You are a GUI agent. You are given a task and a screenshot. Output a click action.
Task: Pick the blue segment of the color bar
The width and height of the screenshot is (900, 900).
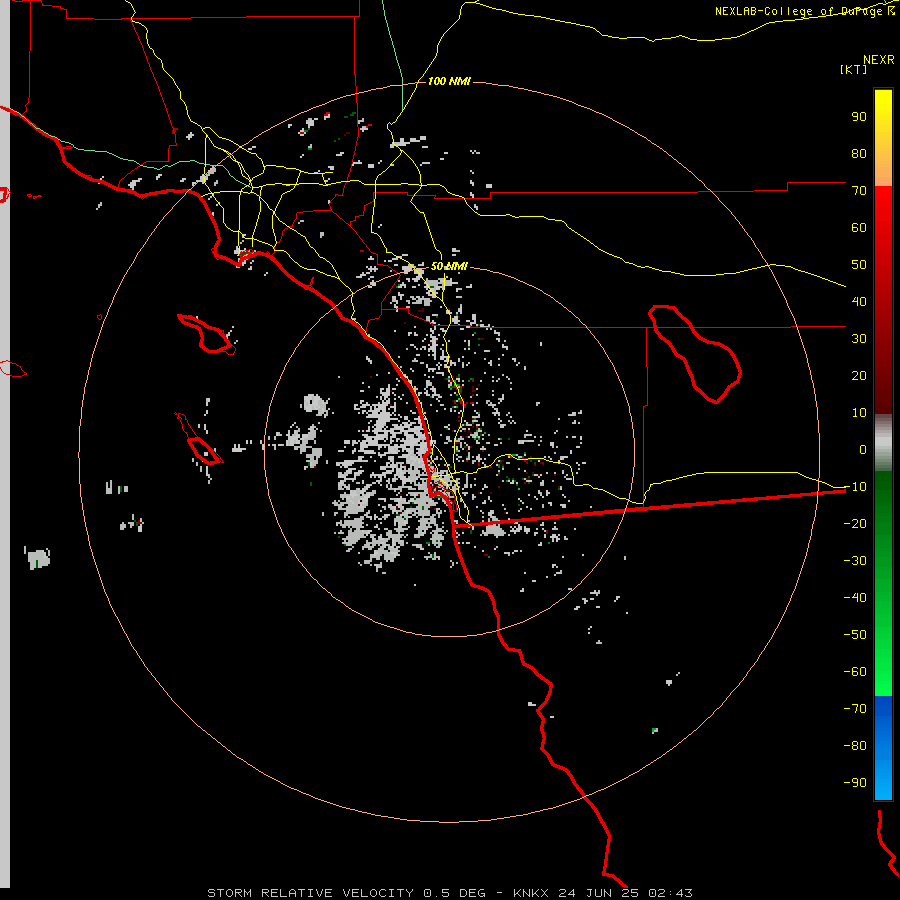point(883,748)
